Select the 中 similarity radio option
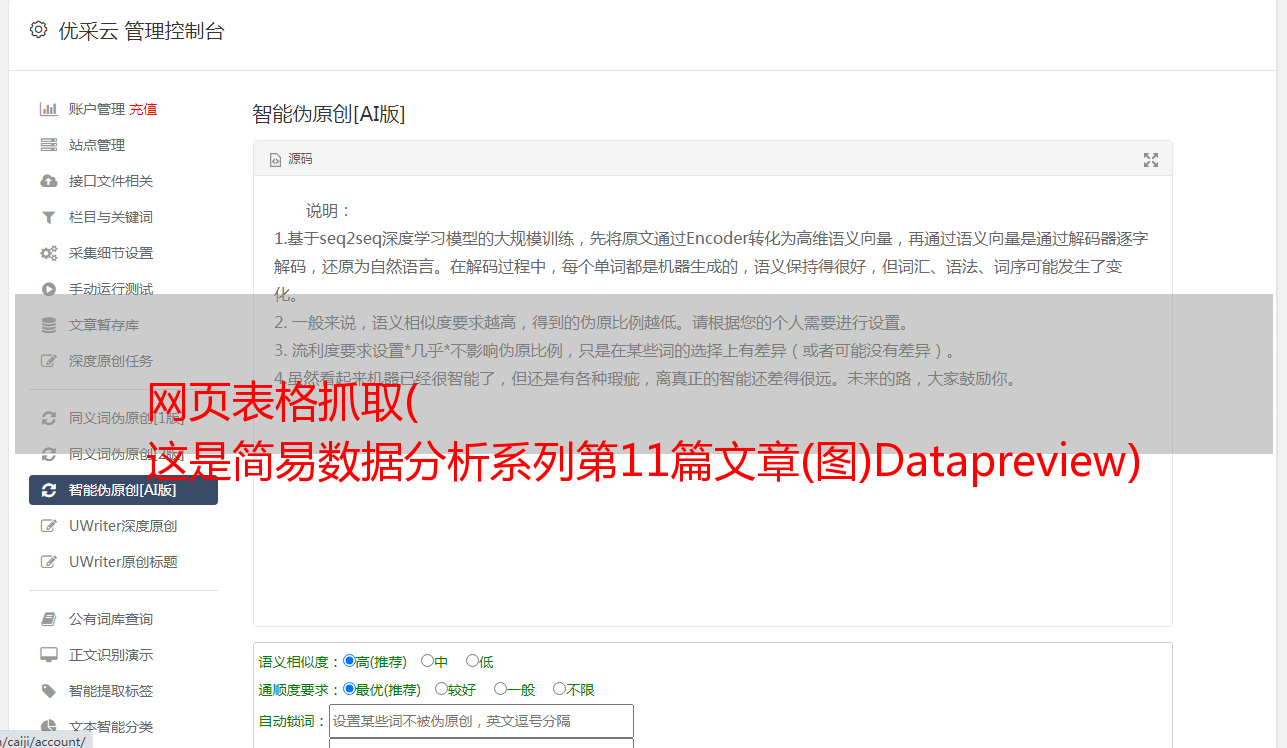Screen dimensions: 1287x748 pos(427,661)
